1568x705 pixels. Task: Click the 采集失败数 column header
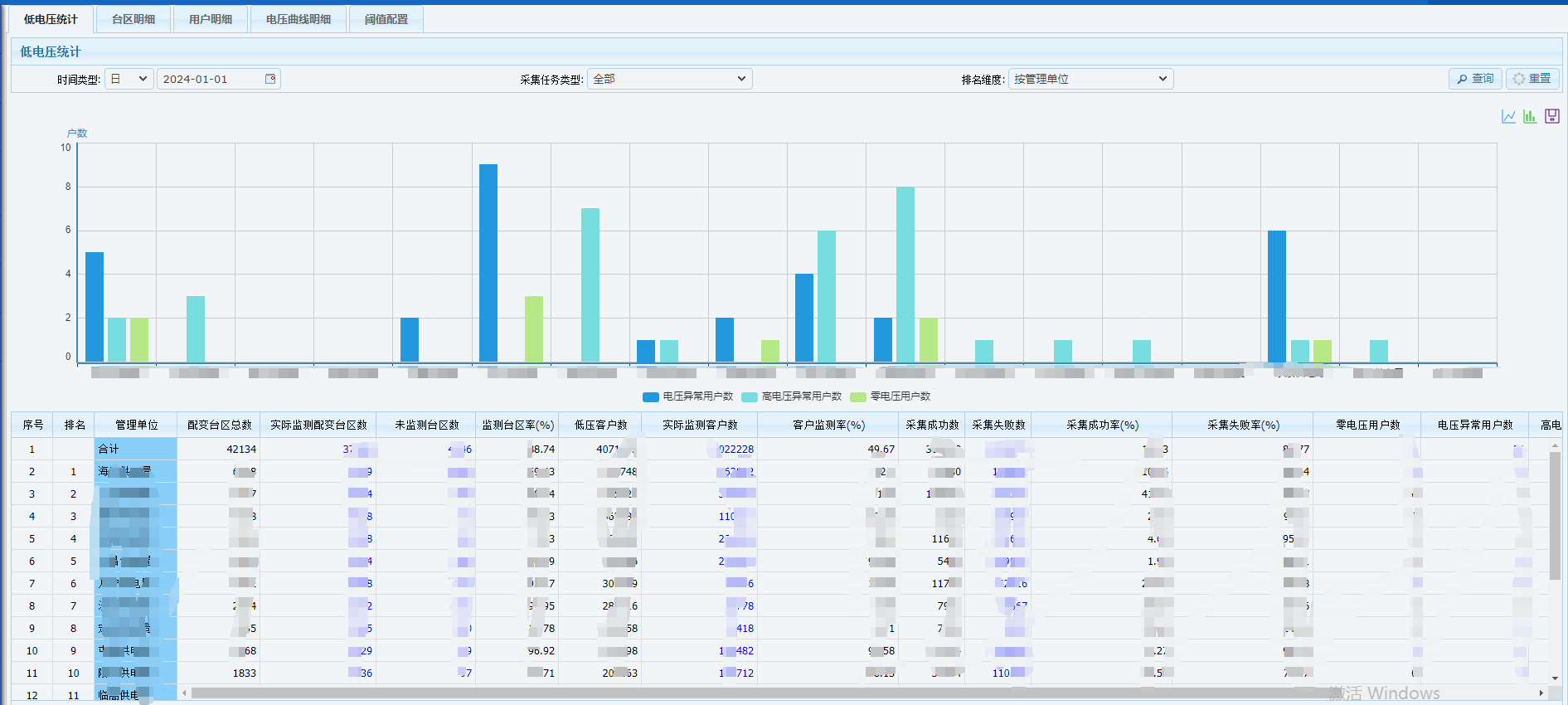pos(998,425)
